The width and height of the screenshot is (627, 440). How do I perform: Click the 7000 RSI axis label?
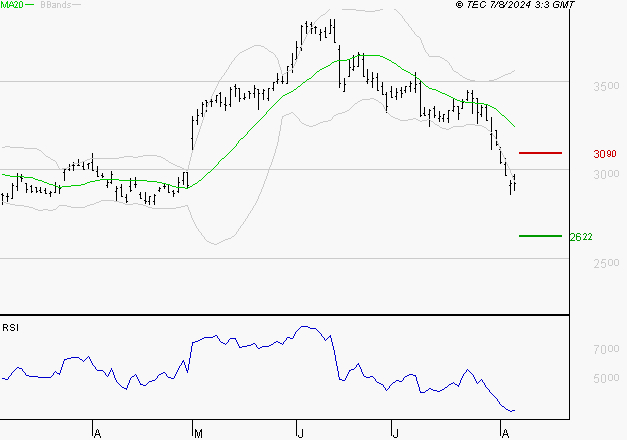[x=606, y=349]
